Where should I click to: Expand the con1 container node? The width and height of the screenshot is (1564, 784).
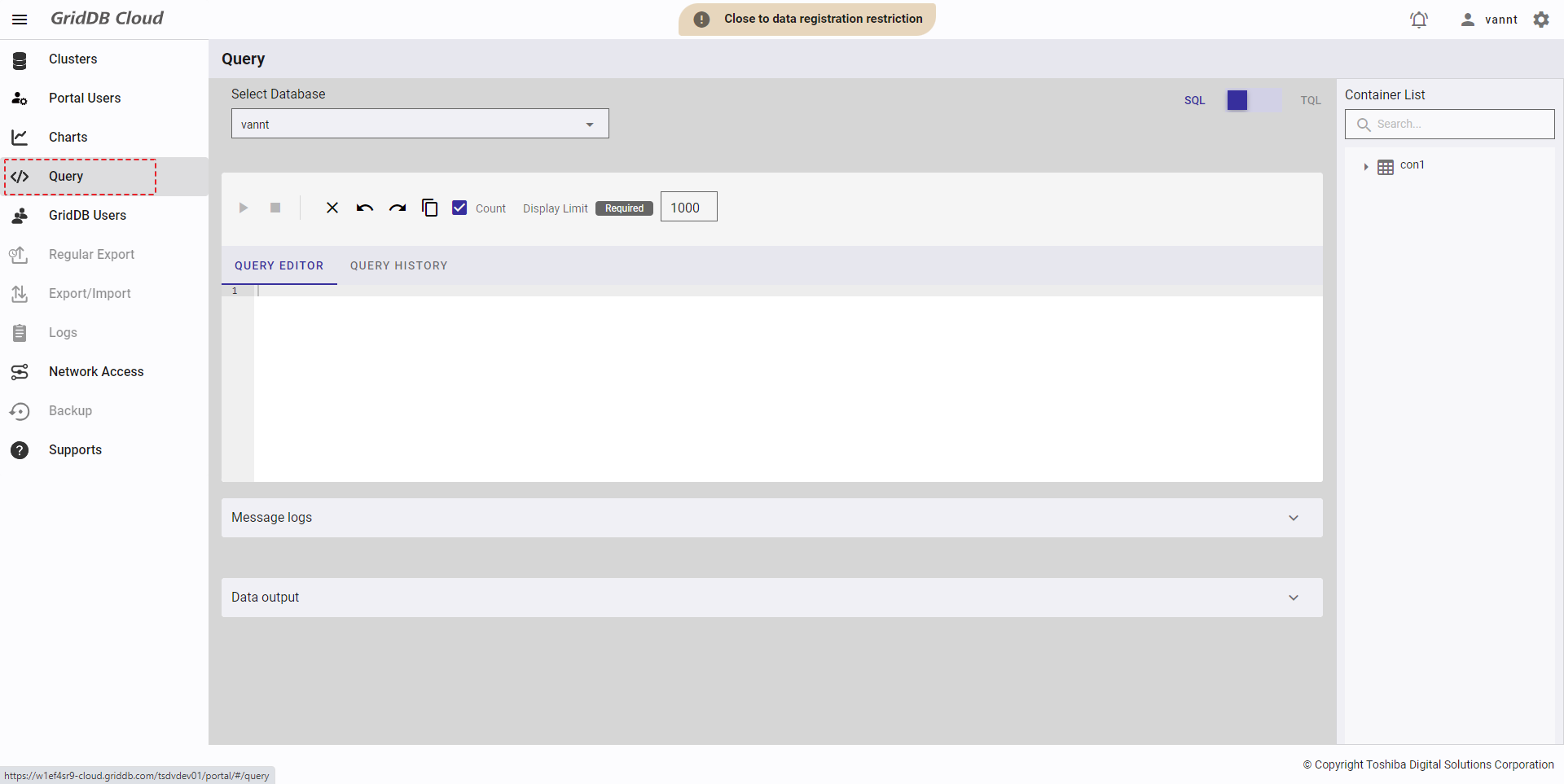click(1365, 167)
